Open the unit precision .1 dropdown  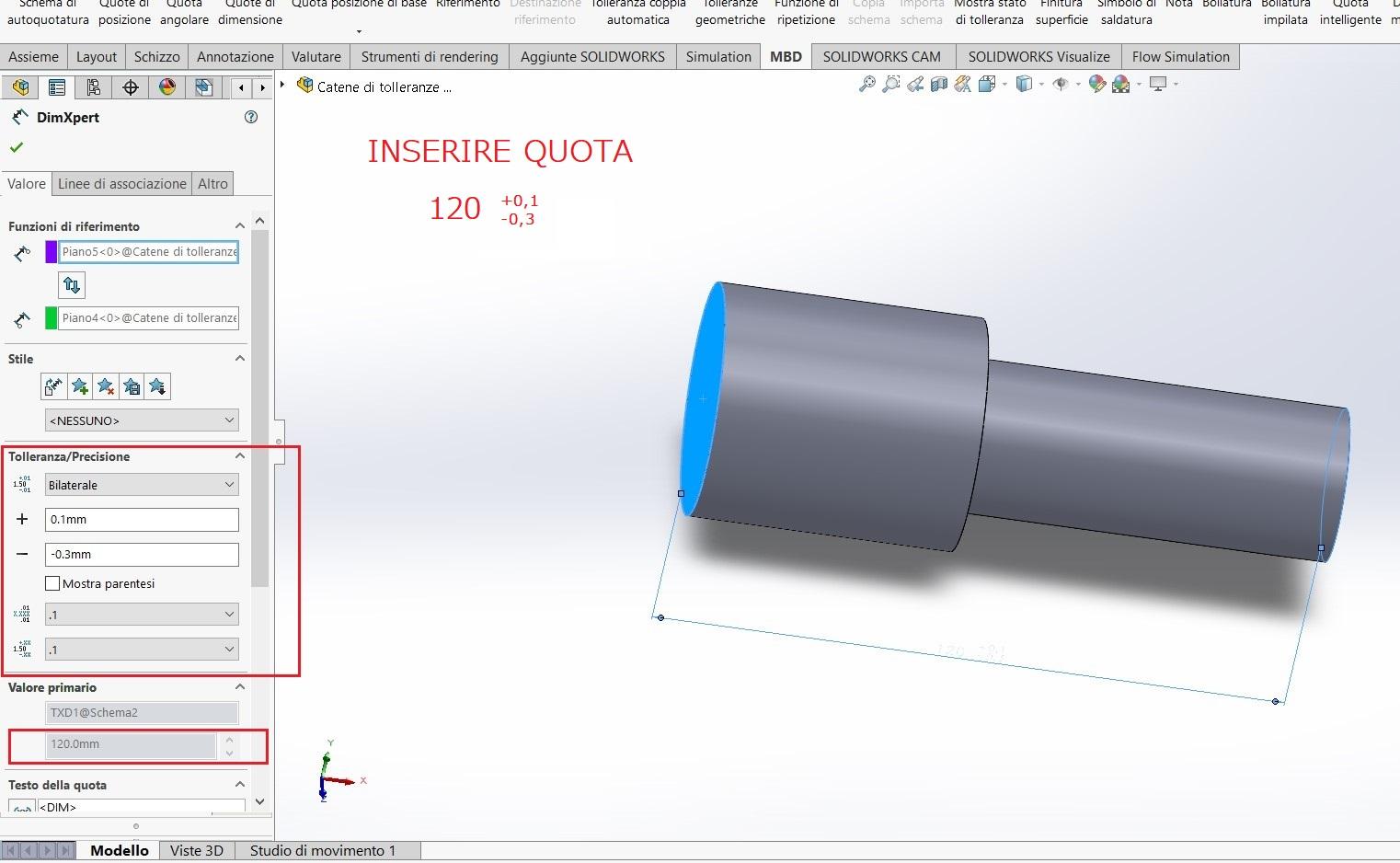142,615
